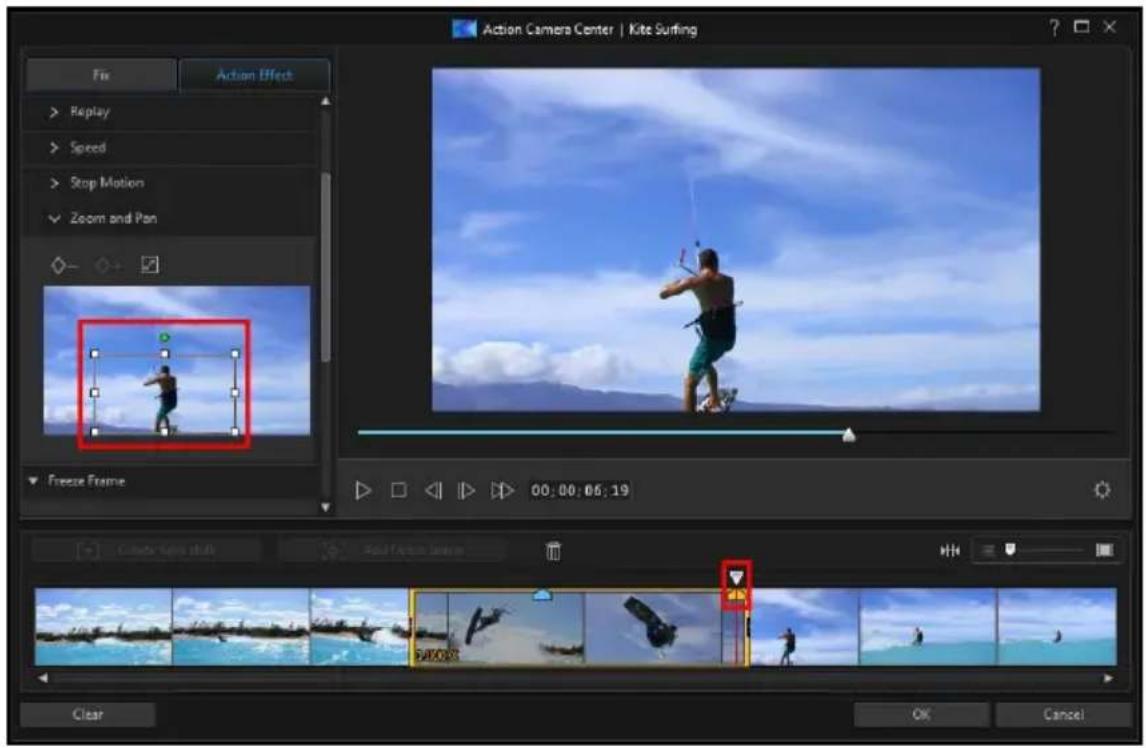Click the main video preview
Viewport: 1146px width, 748px height.
click(x=735, y=240)
